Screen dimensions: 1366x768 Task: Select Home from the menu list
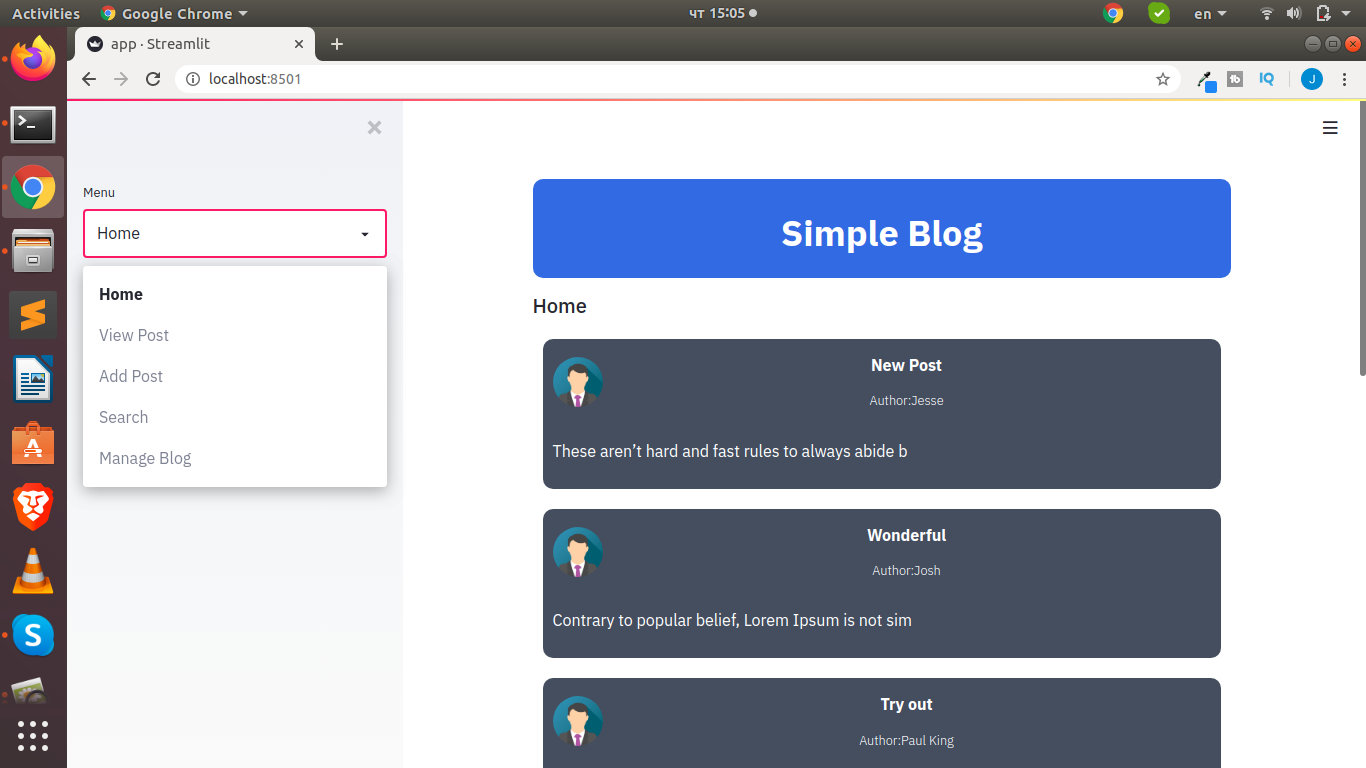[235, 294]
